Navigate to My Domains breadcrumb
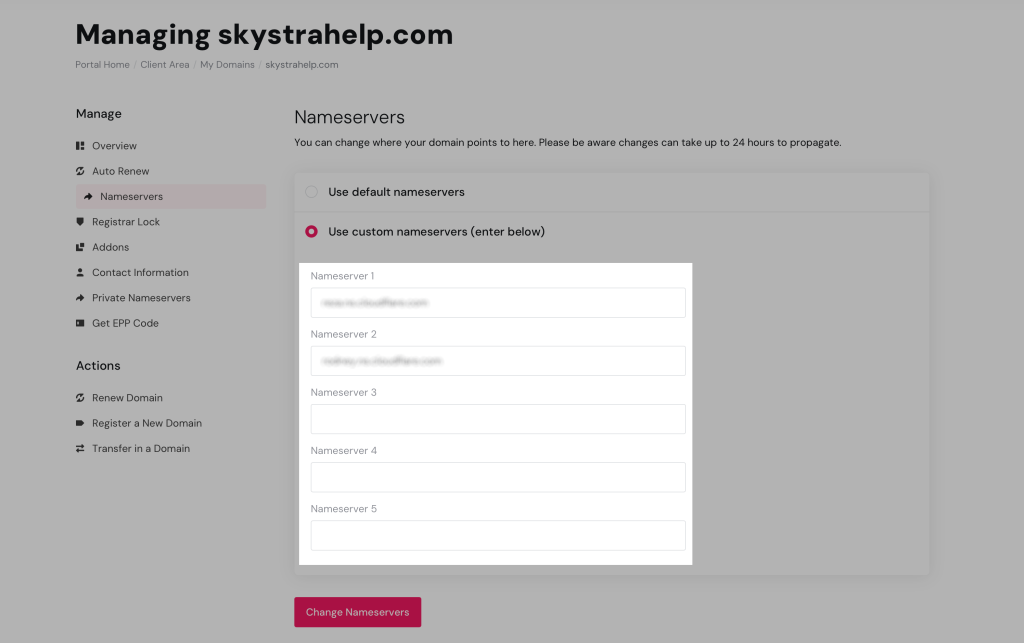The image size is (1024, 643). pos(226,65)
